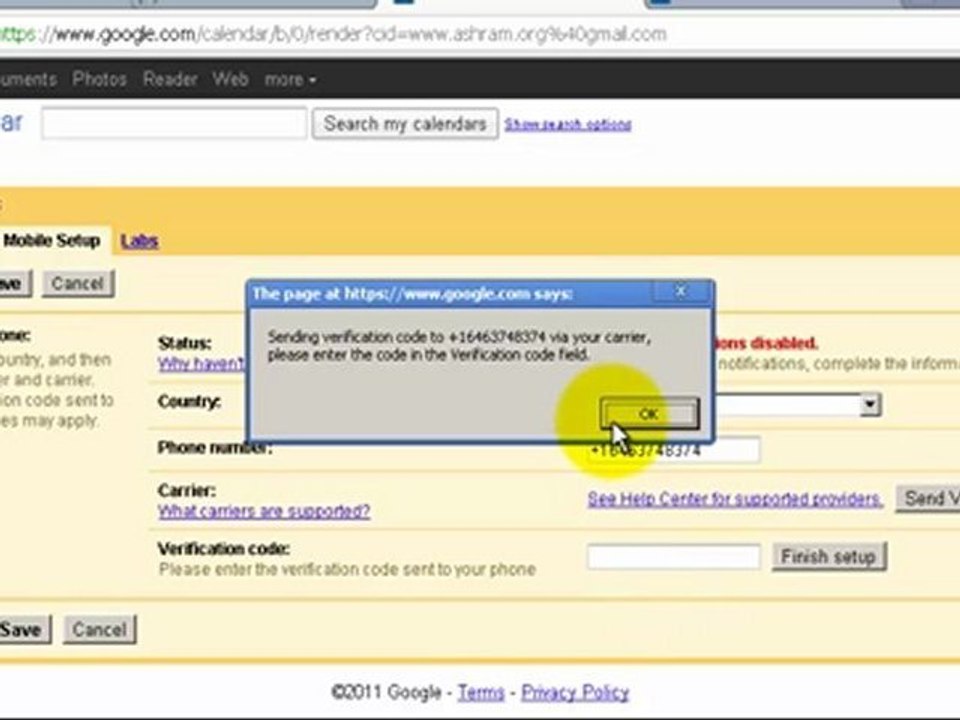Click the Search my calendars button
Viewport: 960px width, 720px height.
(405, 124)
